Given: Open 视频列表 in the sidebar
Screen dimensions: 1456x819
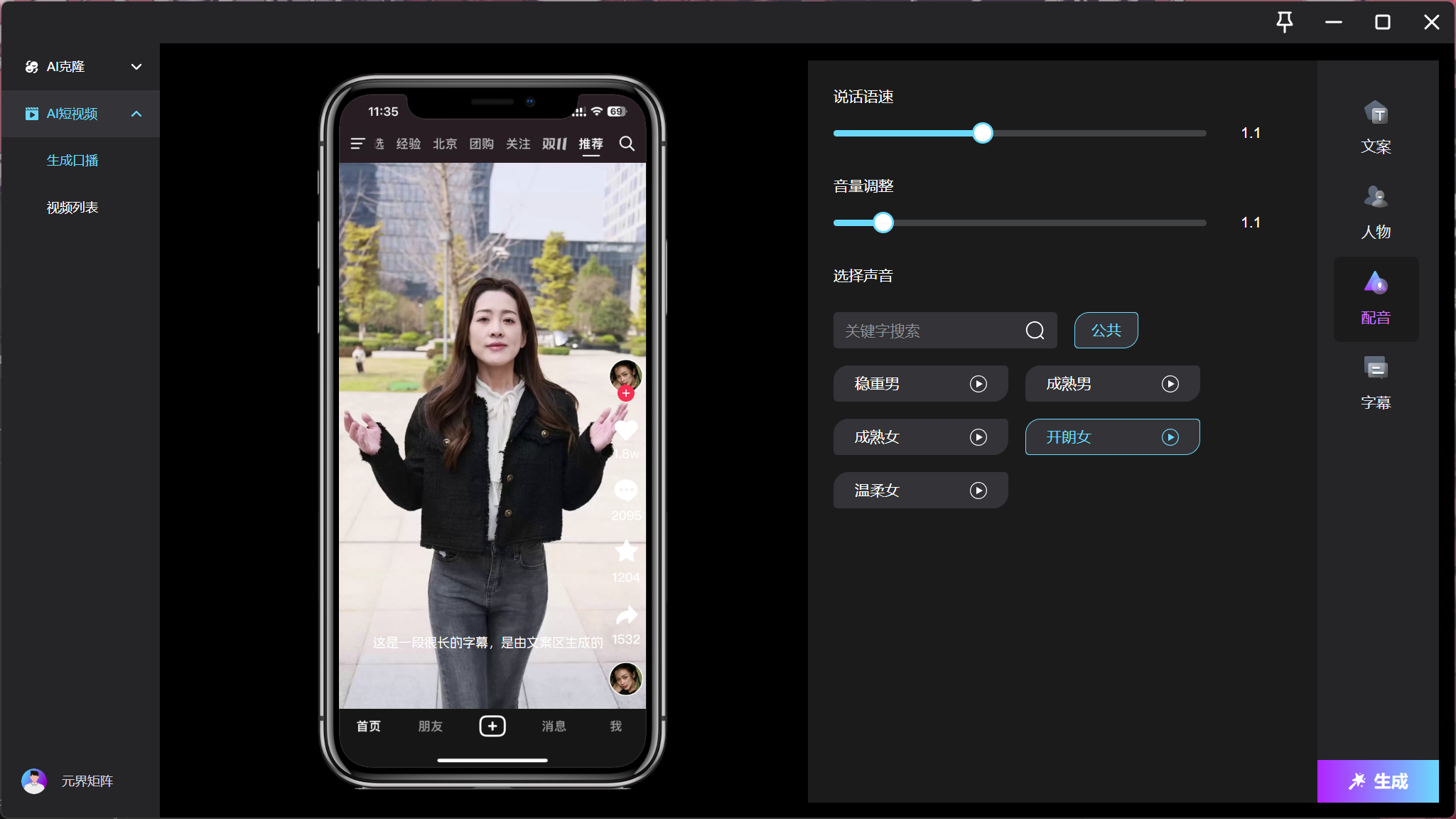Looking at the screenshot, I should pos(72,208).
